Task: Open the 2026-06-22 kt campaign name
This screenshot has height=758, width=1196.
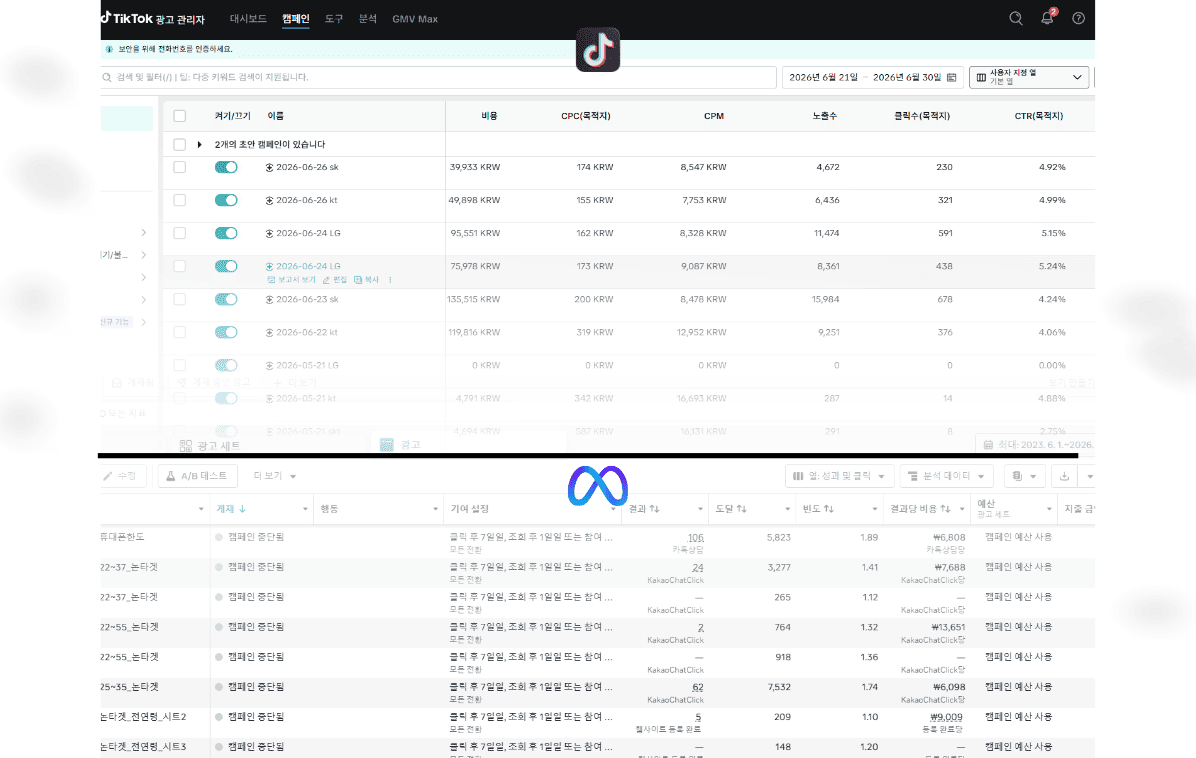Action: (x=307, y=332)
